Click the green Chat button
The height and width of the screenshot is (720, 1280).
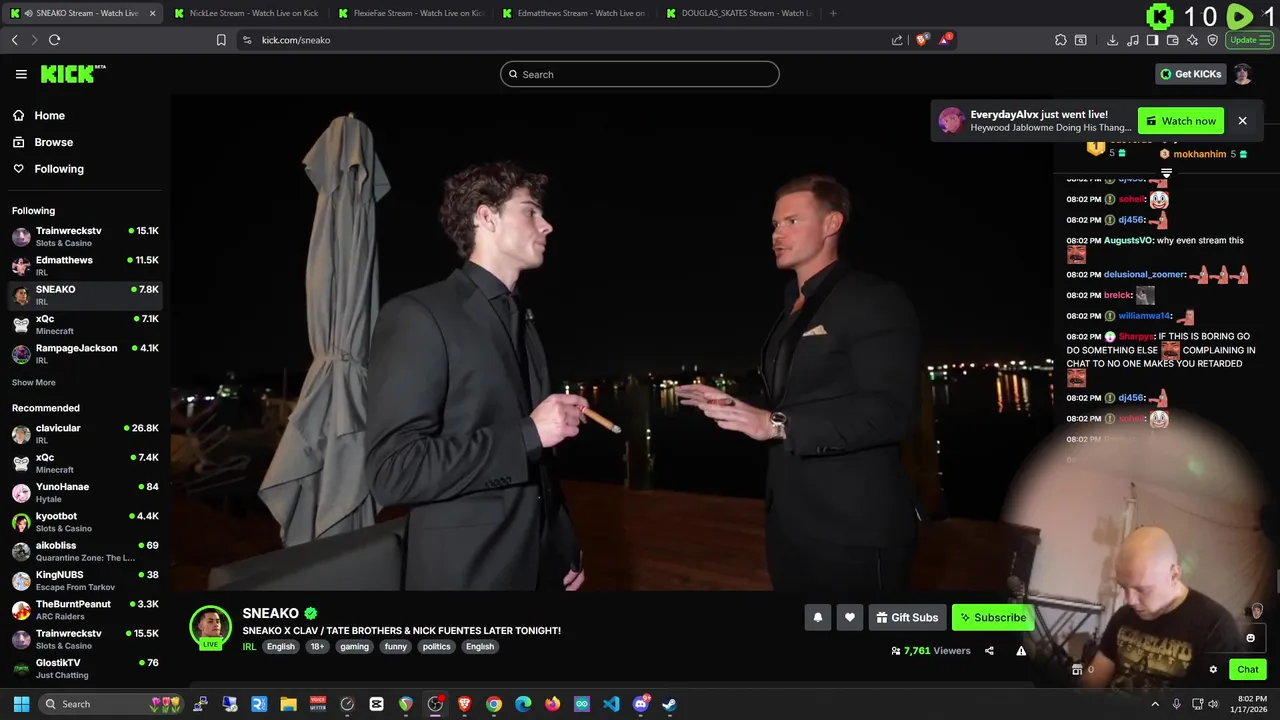click(1247, 669)
